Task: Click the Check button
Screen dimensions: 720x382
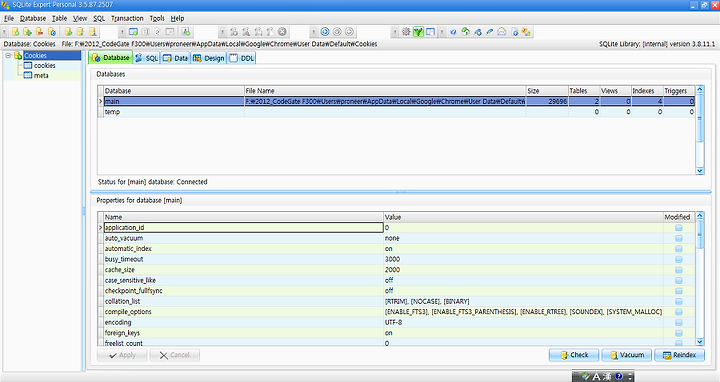Action: tap(574, 355)
